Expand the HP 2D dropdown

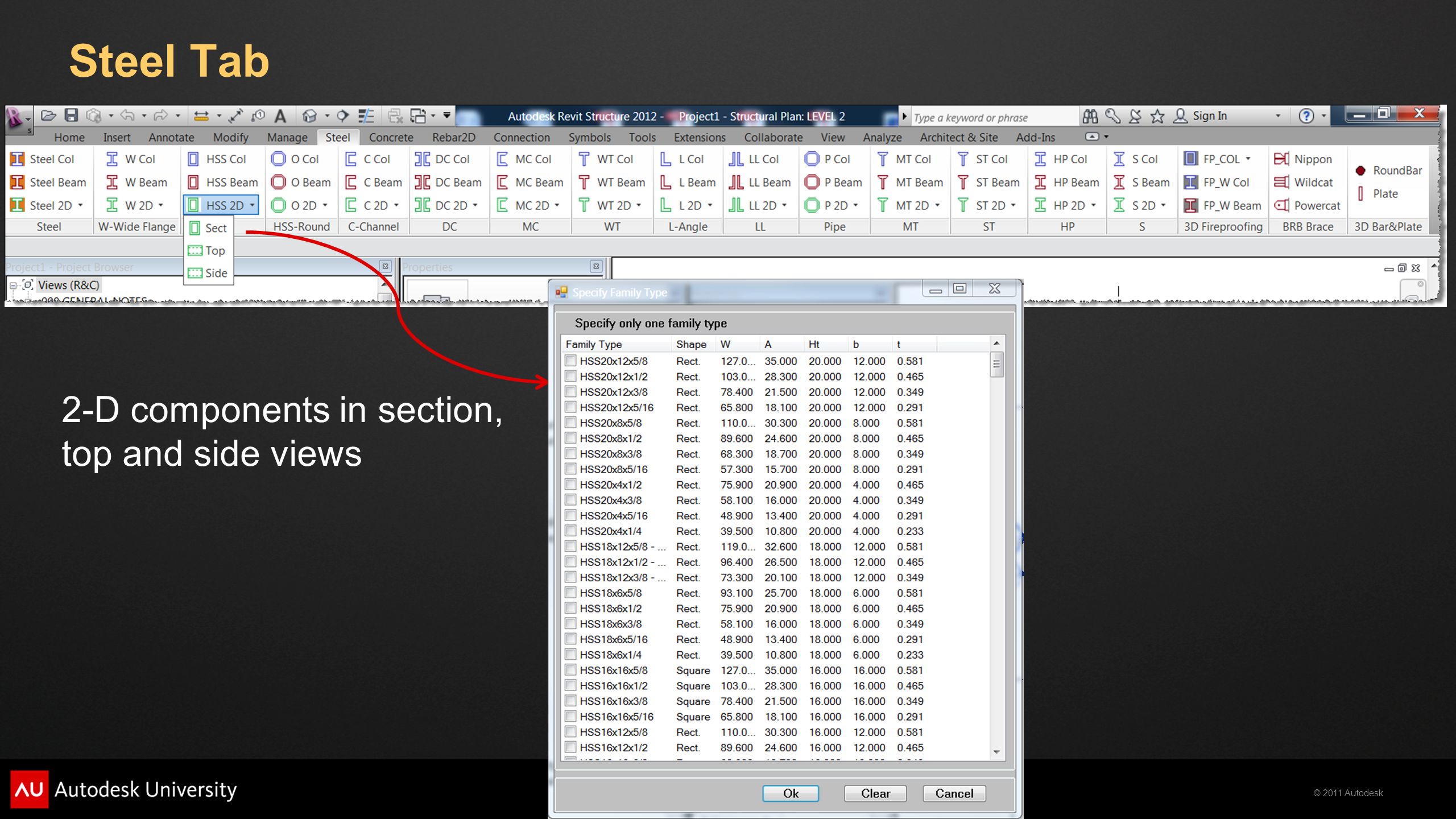click(1093, 205)
